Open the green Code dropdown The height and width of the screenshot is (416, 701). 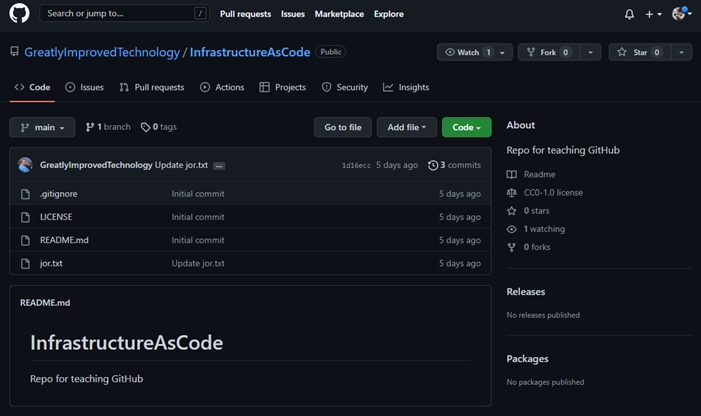coord(466,127)
